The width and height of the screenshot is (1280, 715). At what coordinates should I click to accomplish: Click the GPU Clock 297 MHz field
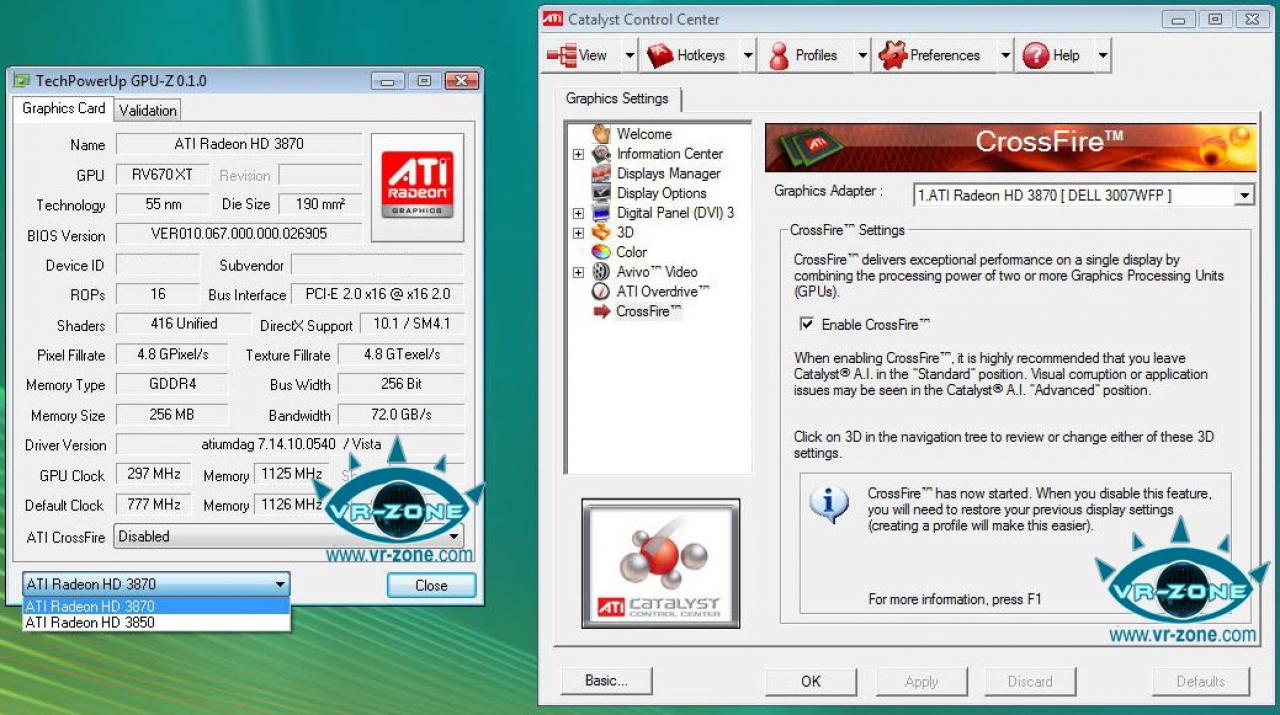point(154,474)
